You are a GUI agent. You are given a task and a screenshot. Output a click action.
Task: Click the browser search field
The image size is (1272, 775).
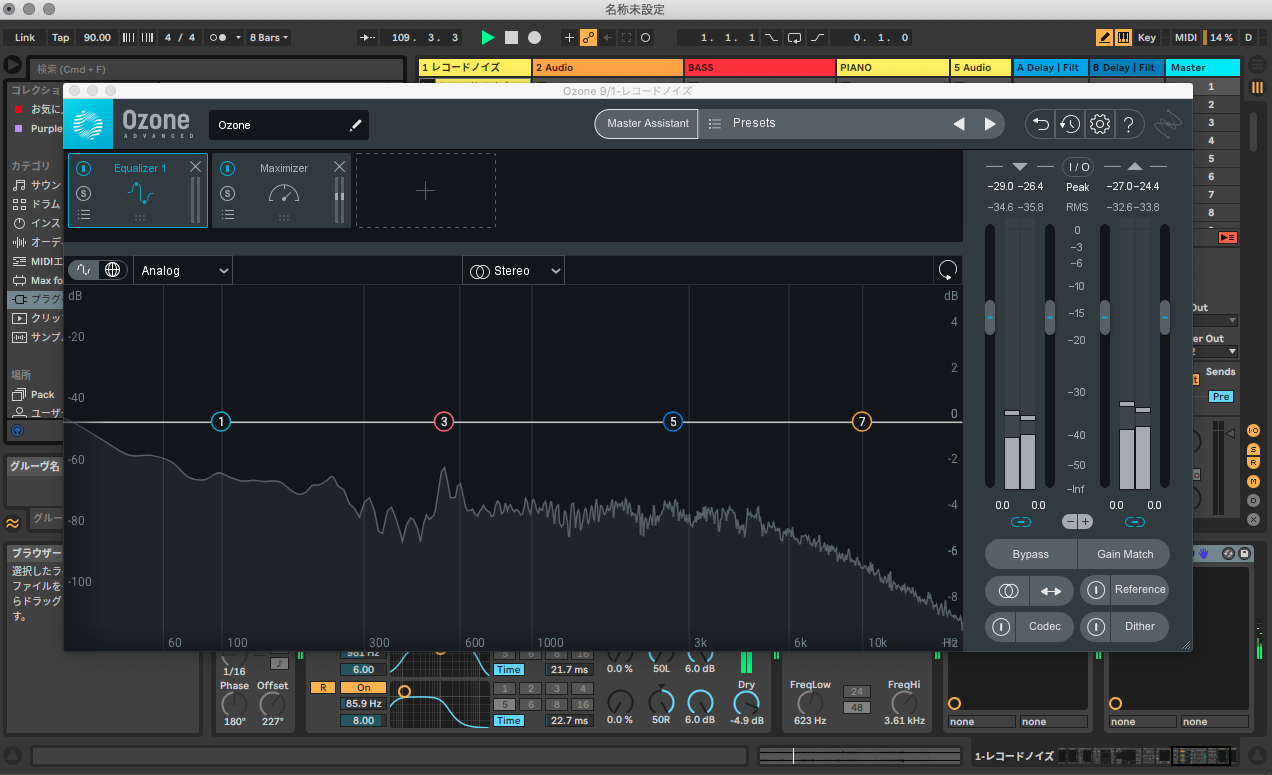pos(218,69)
